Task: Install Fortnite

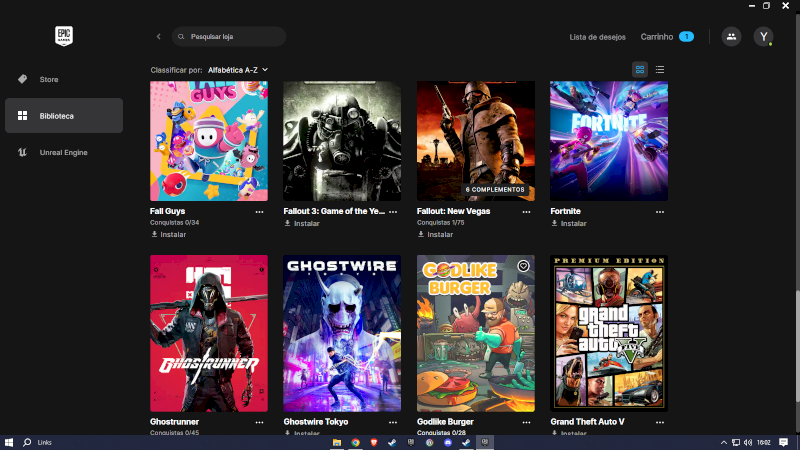Action: pos(569,223)
